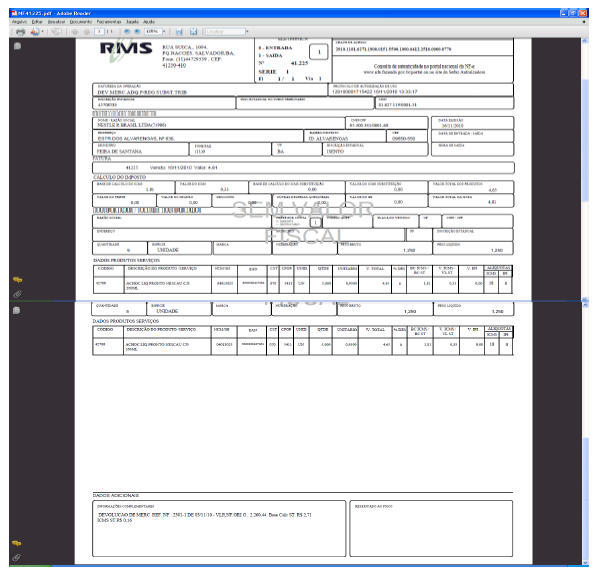This screenshot has height=581, width=605.
Task: Click the zoom out button
Action: coord(127,32)
